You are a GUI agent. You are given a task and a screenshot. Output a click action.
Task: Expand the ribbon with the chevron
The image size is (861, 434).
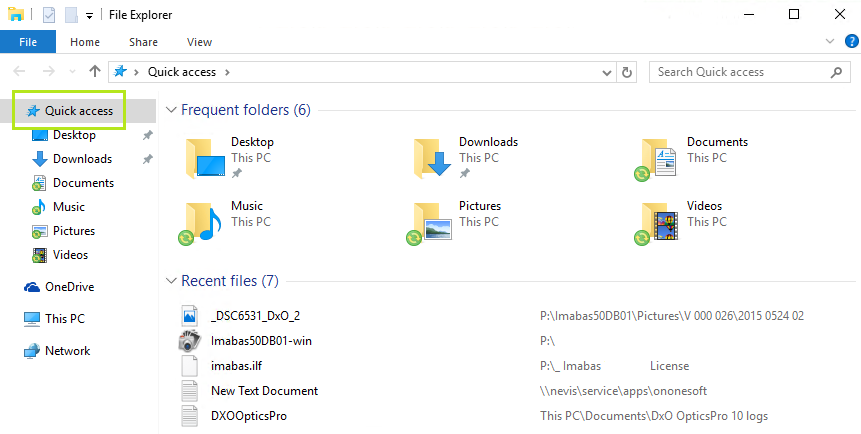coord(829,42)
